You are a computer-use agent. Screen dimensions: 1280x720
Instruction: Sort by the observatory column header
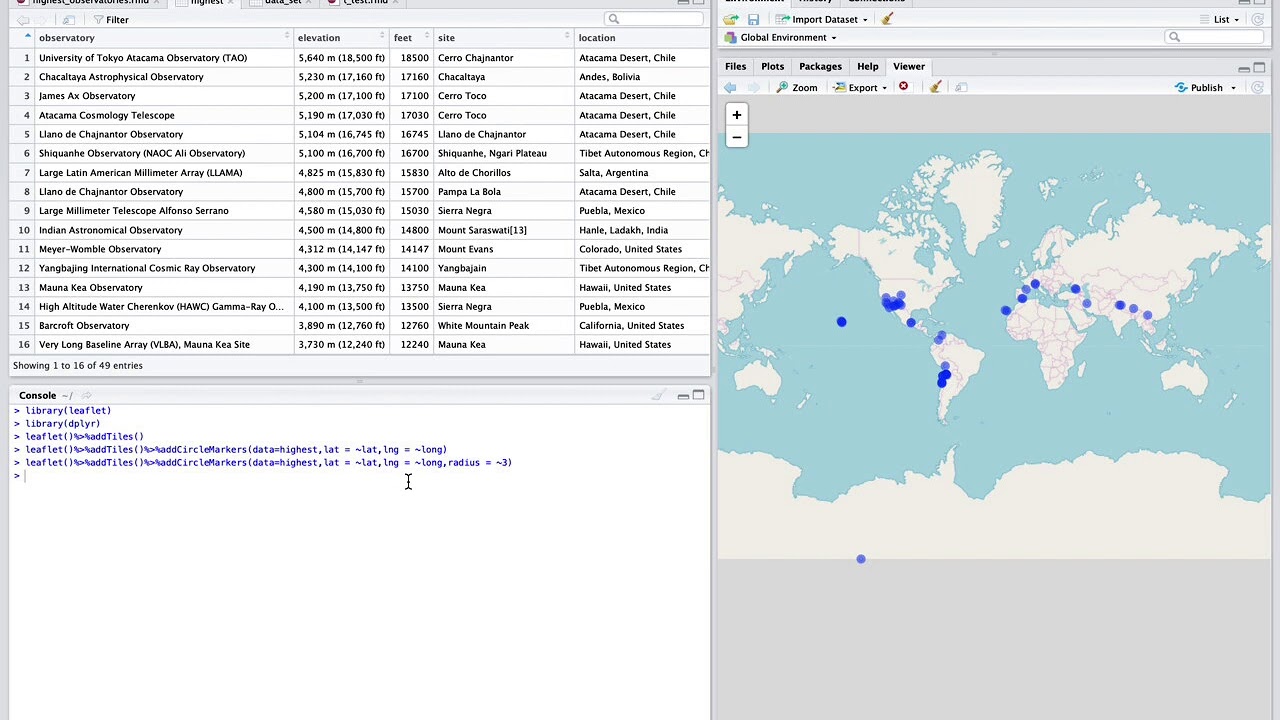pos(162,38)
